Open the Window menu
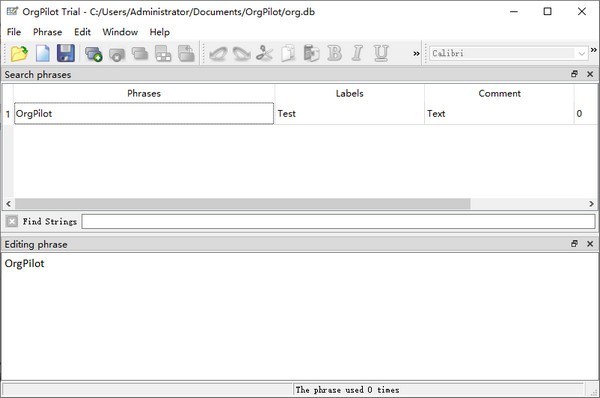The width and height of the screenshot is (600, 398). tap(120, 32)
